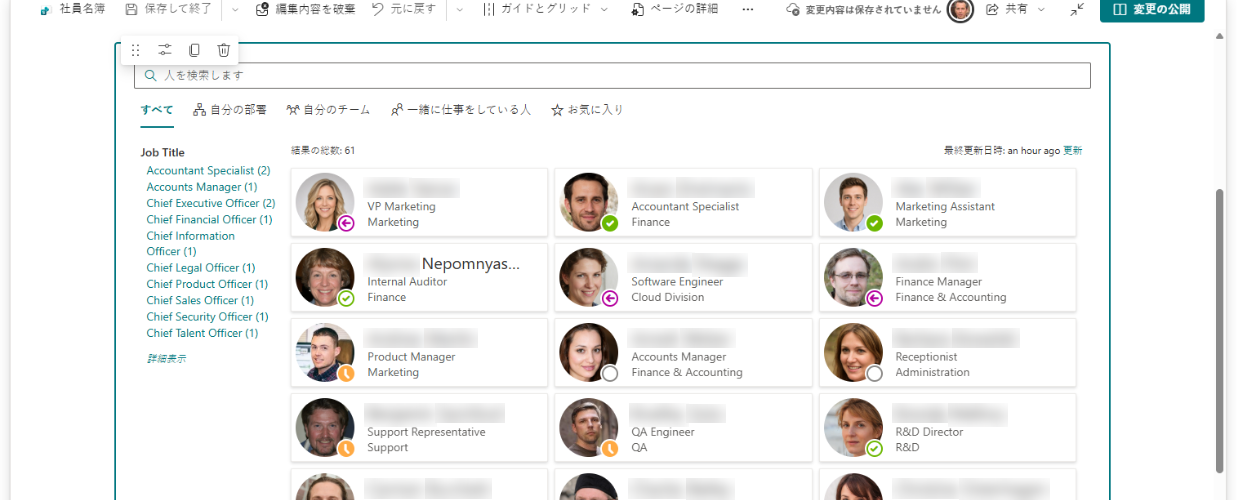This screenshot has width=1240, height=500.
Task: Filter by Chief Information Officer (1)
Action: 191,244
